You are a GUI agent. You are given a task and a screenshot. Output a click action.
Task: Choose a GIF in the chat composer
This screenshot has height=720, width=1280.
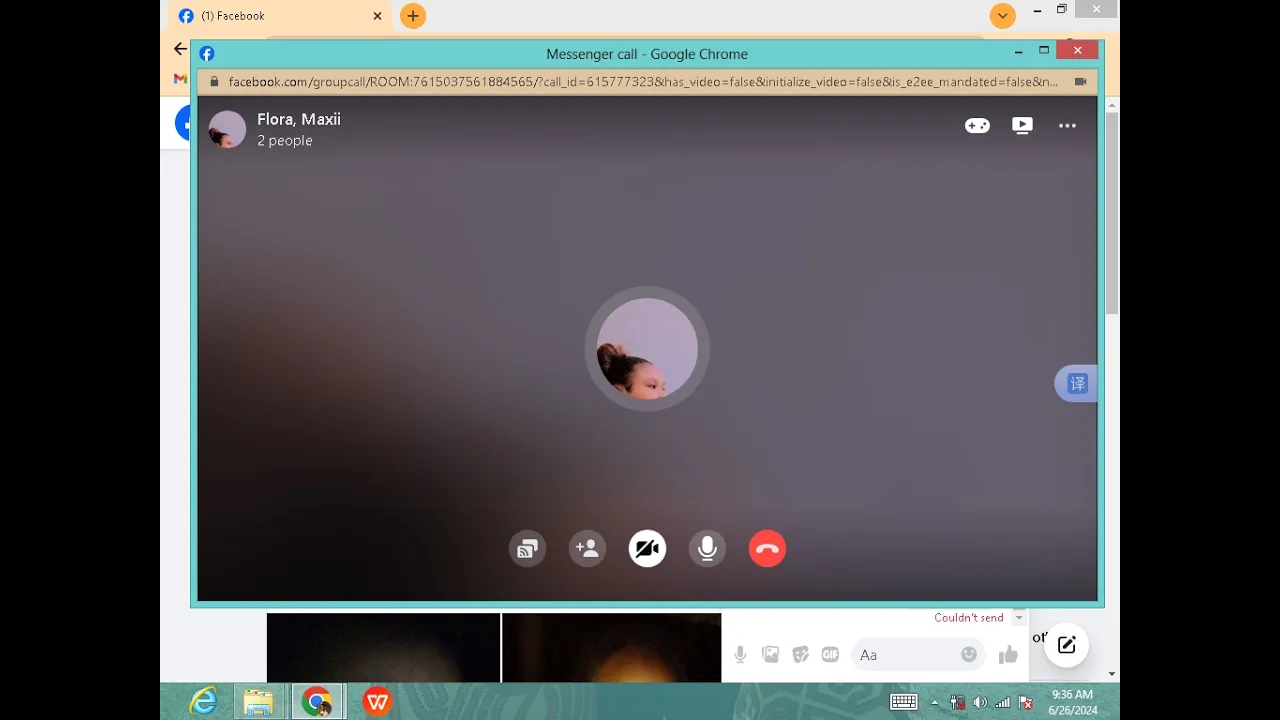coord(830,655)
